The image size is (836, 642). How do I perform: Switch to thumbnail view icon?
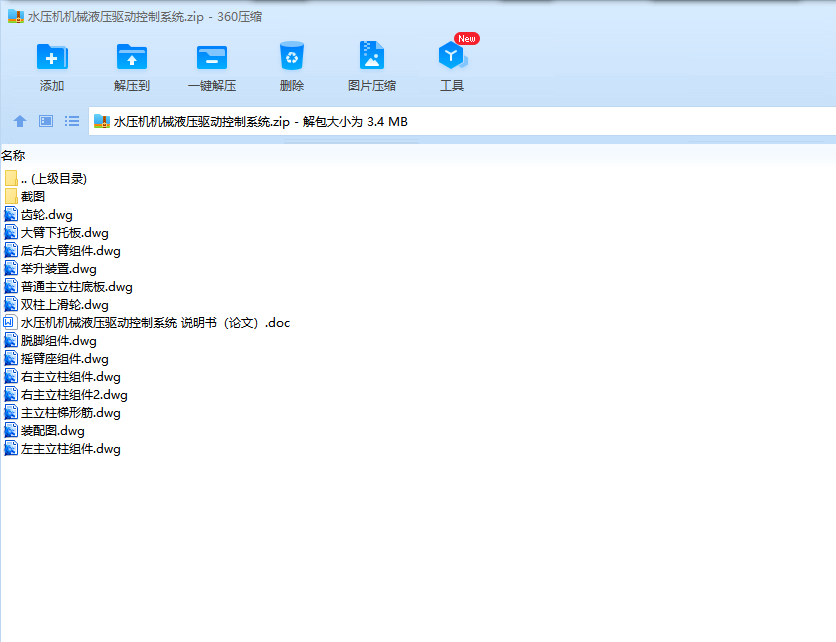point(46,122)
